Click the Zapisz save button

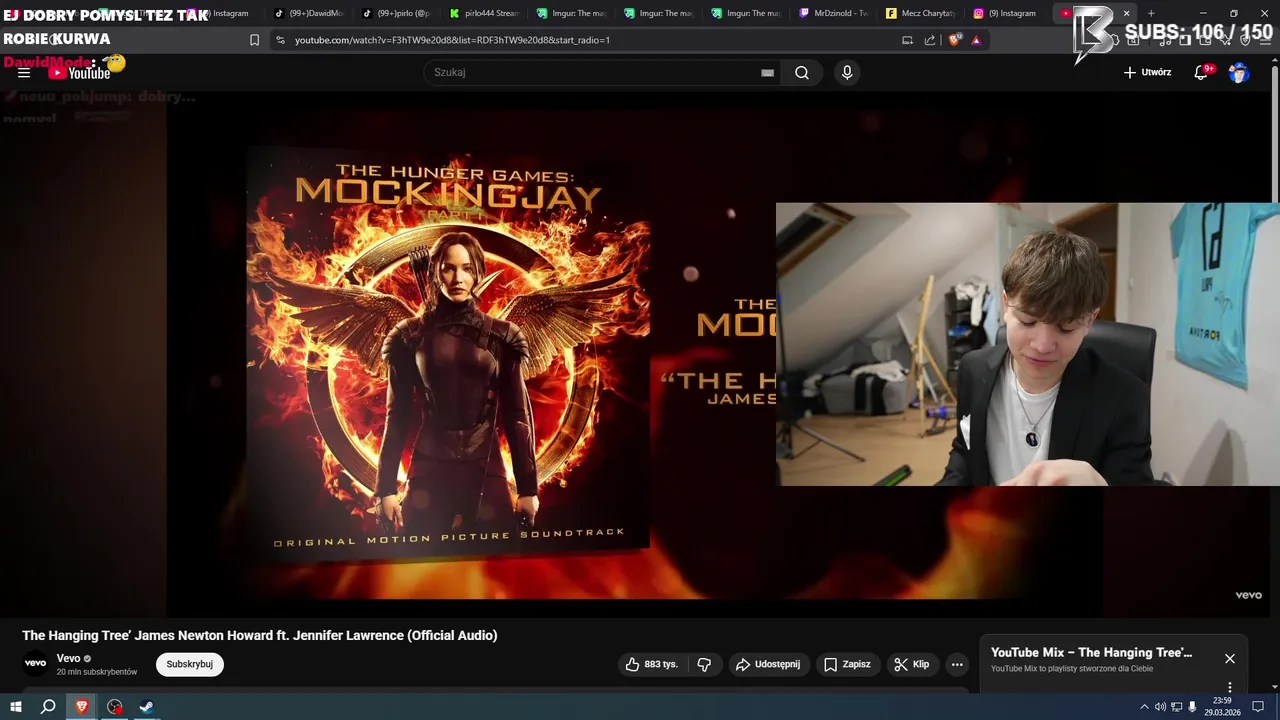click(847, 664)
